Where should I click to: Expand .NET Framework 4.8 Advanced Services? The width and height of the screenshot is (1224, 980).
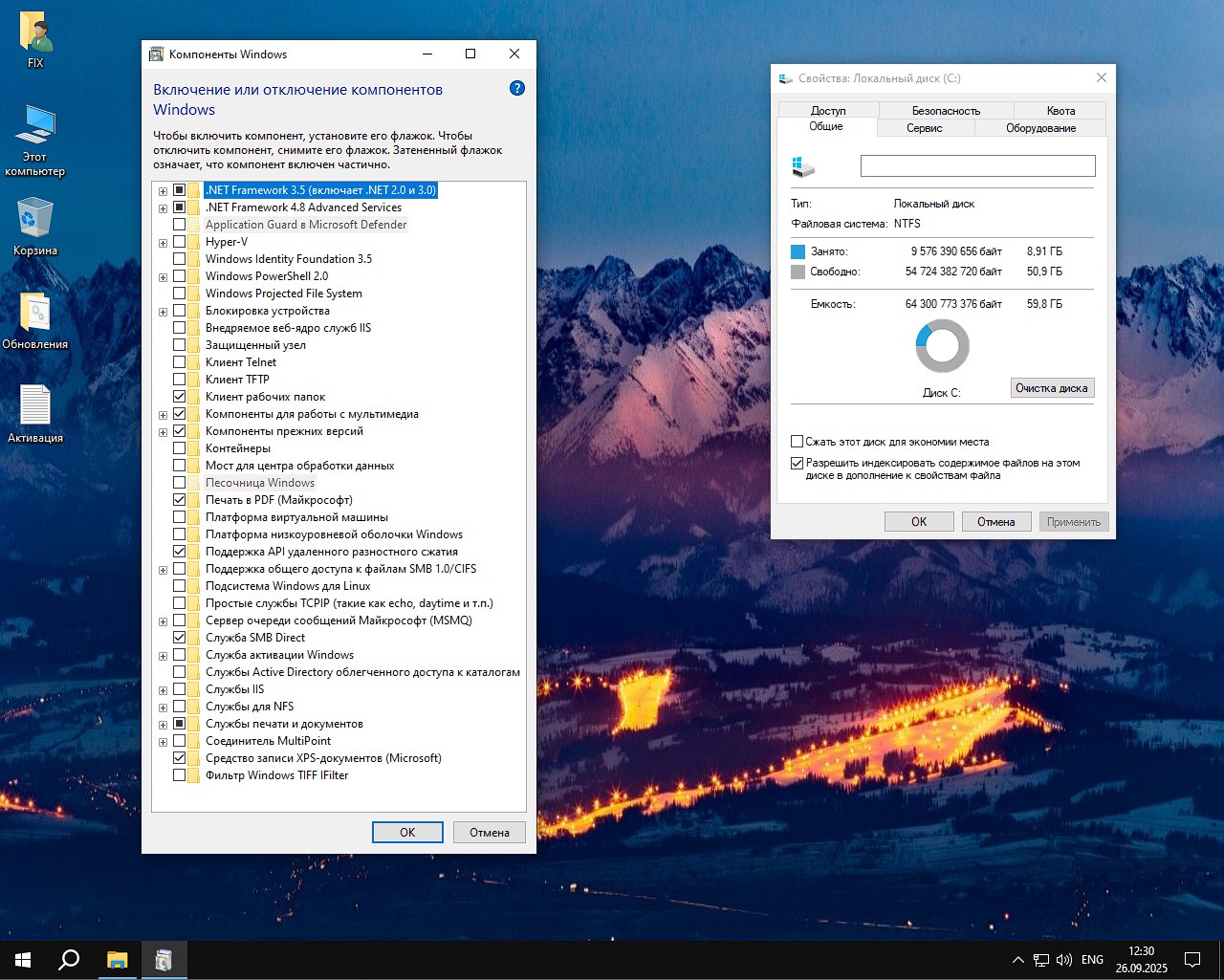(163, 208)
